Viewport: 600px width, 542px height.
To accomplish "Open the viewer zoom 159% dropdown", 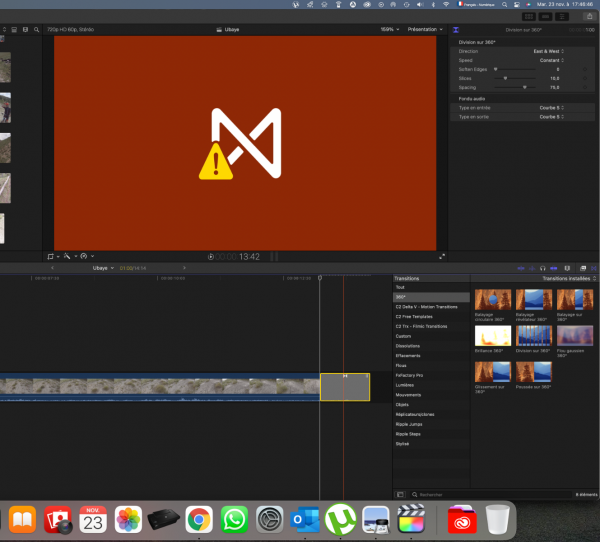I will tap(388, 30).
